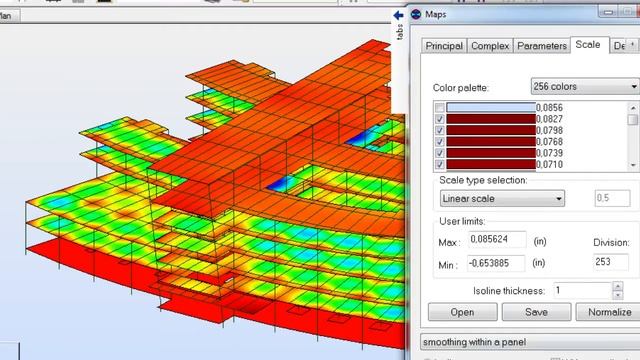The width and height of the screenshot is (640, 360).
Task: Toggle the checkbox for value 0,0768
Action: pyautogui.click(x=440, y=142)
